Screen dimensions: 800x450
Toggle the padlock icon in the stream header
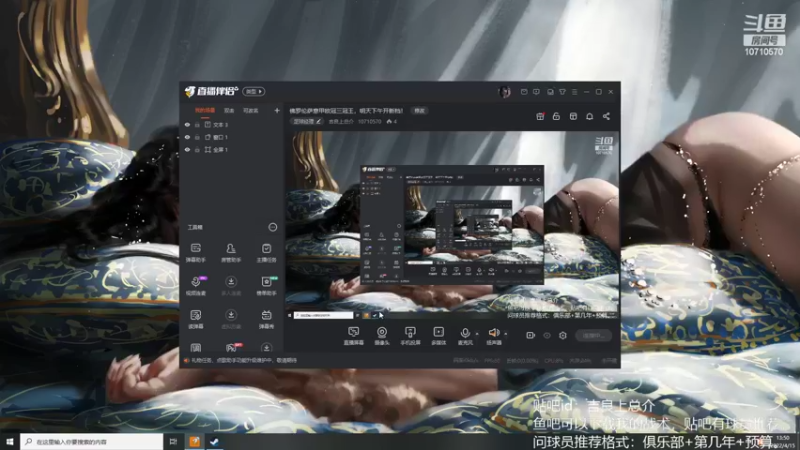pyautogui.click(x=556, y=116)
